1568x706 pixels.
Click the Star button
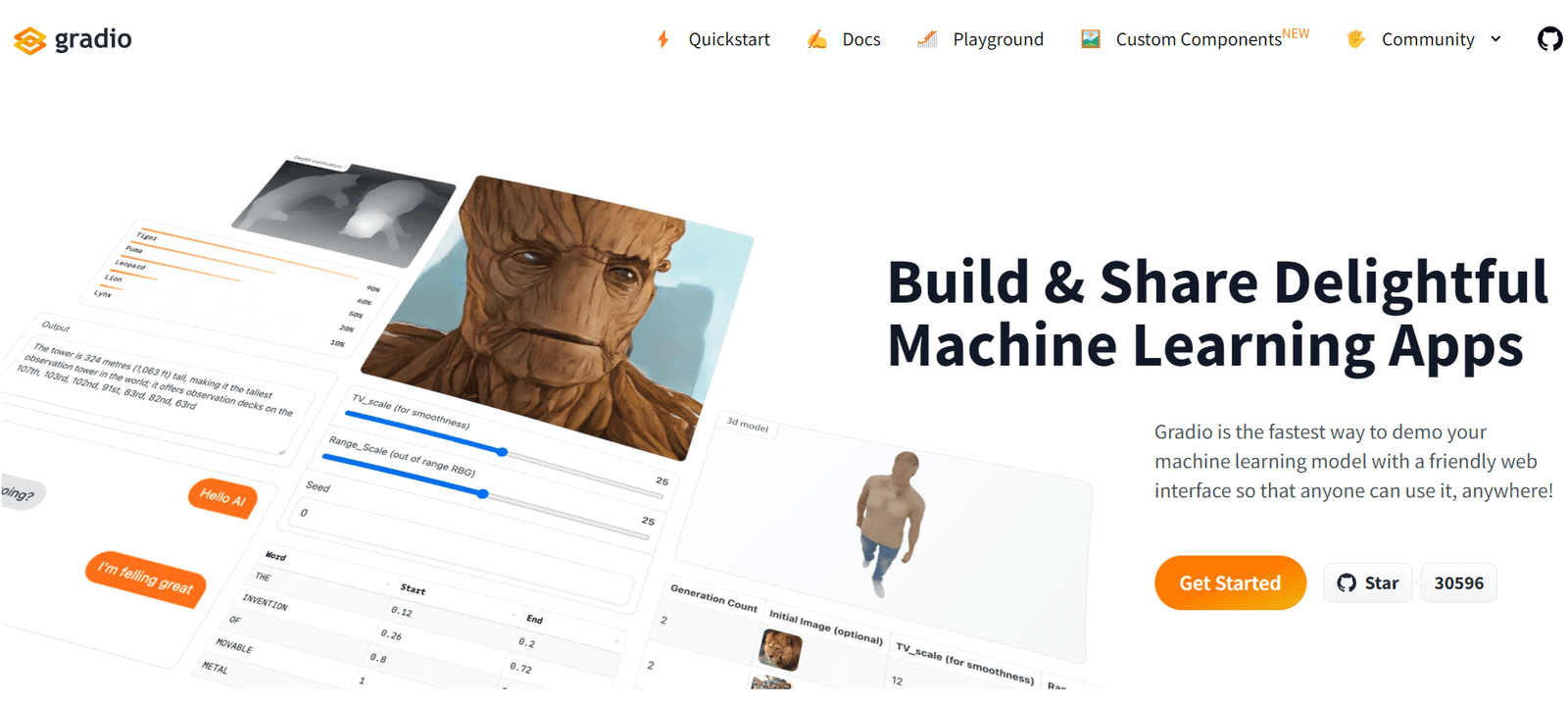[1368, 583]
